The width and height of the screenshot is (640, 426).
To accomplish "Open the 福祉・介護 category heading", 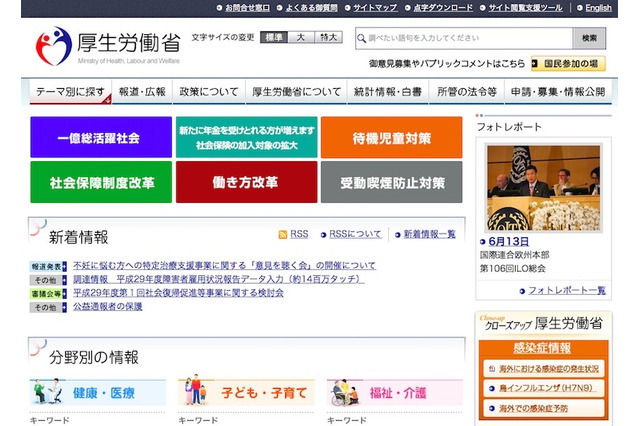I will [398, 393].
